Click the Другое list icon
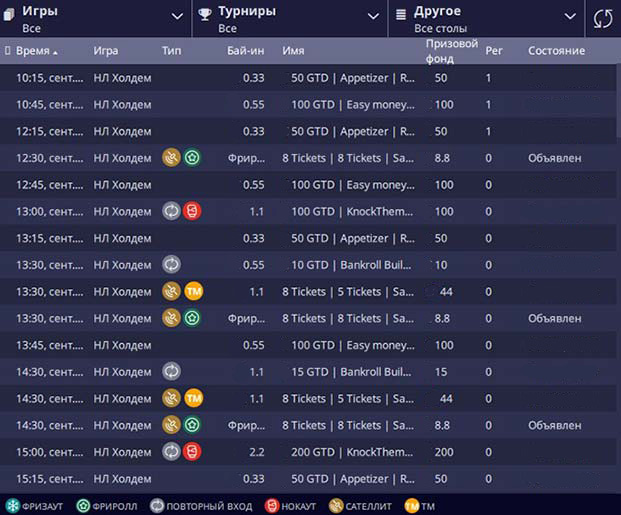The height and width of the screenshot is (515, 621). coord(401,15)
